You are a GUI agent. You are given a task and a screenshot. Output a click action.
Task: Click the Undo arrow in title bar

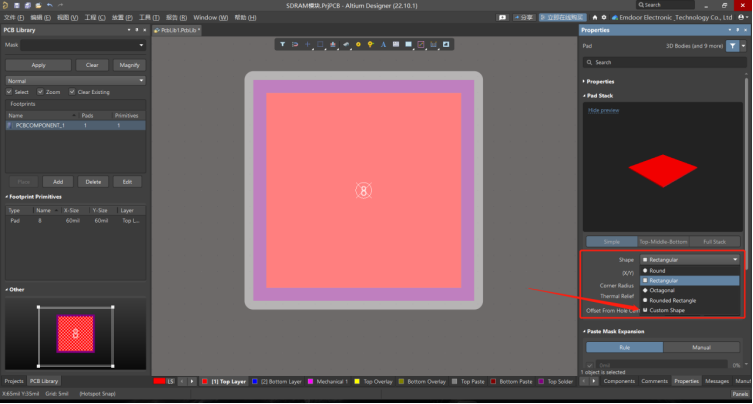click(x=49, y=5)
